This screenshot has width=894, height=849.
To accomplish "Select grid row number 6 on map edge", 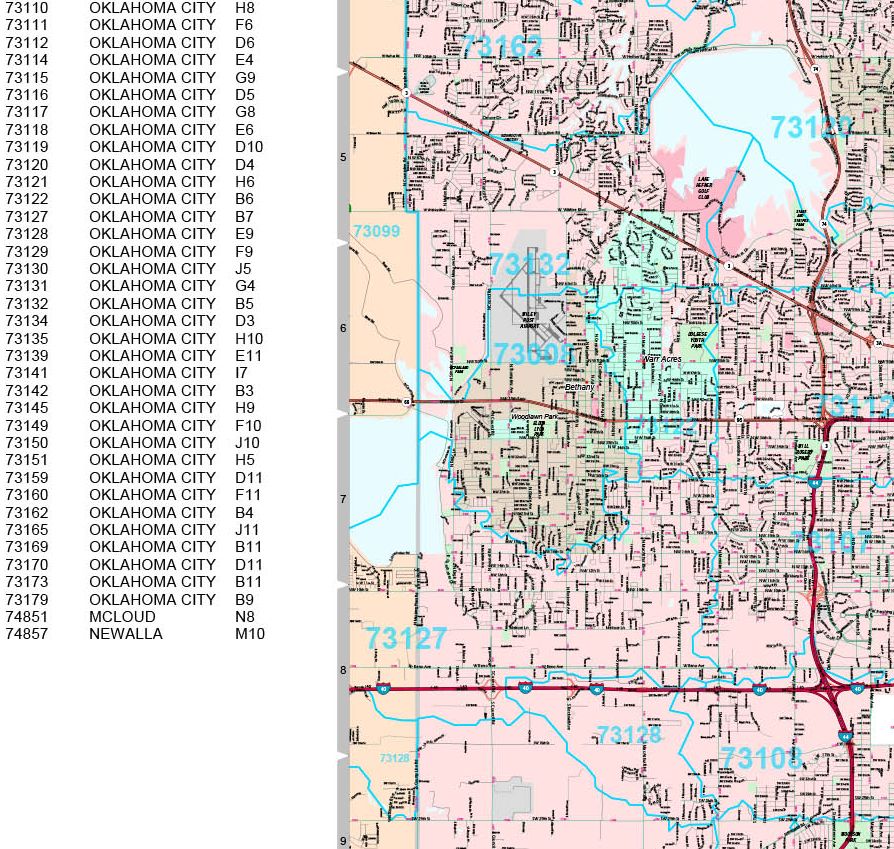I will click(x=343, y=328).
